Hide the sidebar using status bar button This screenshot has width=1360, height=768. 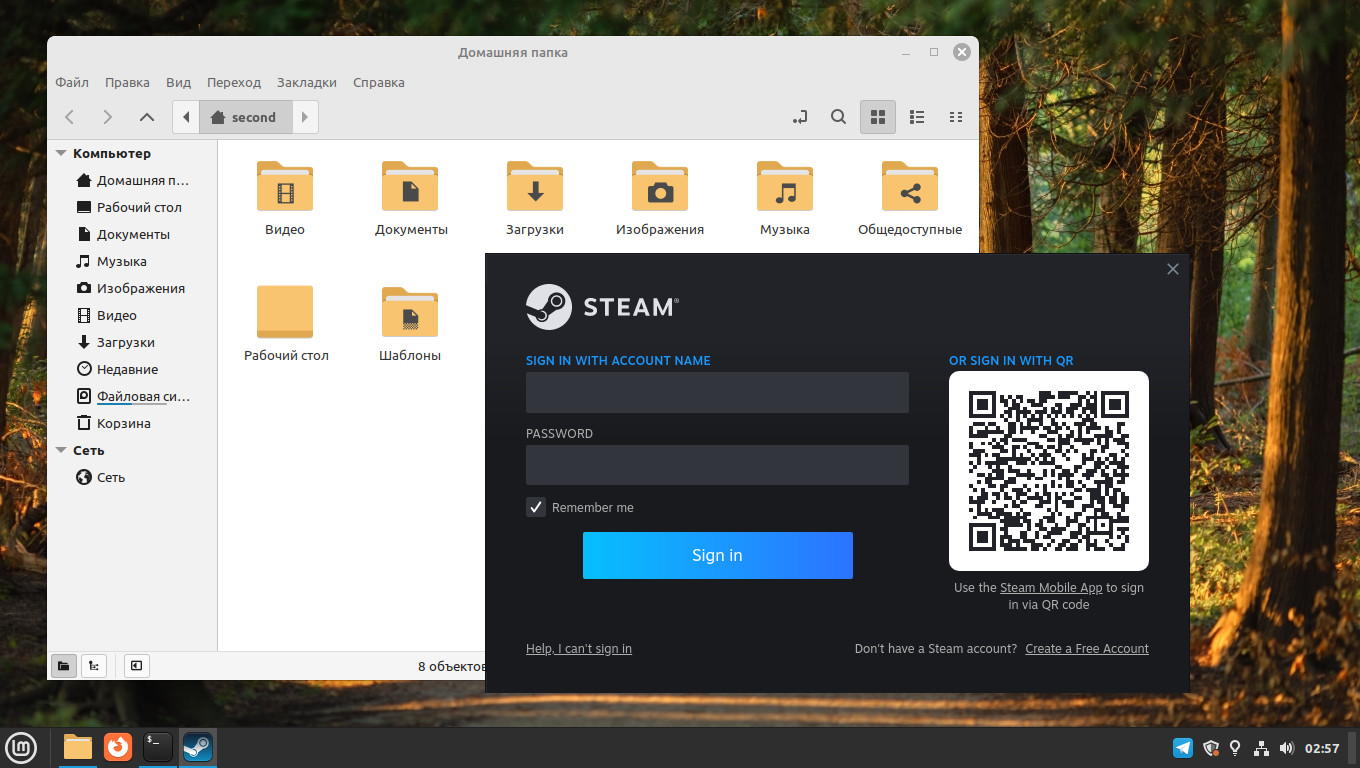coord(137,665)
